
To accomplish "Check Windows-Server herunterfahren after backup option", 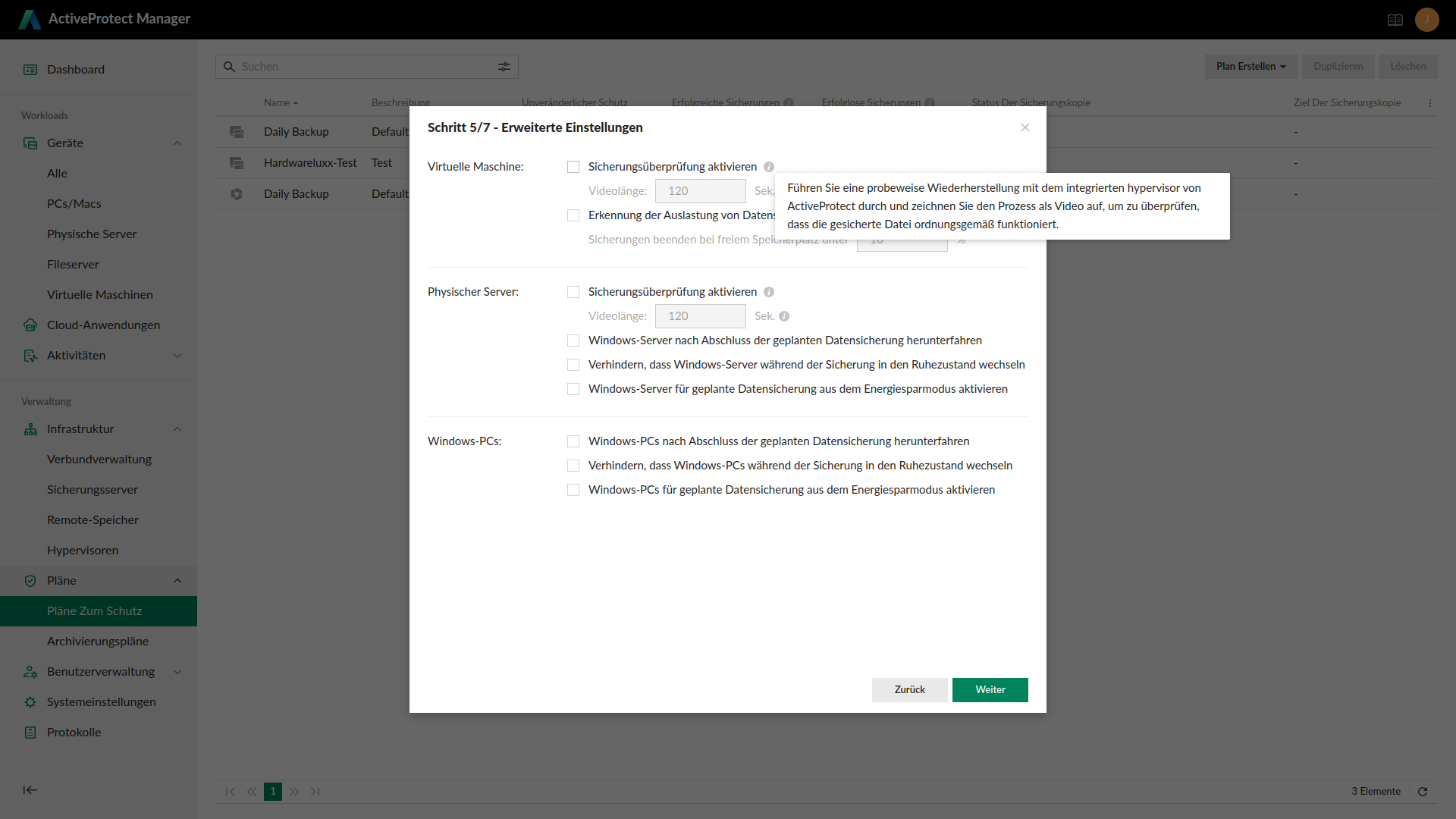I will (573, 340).
